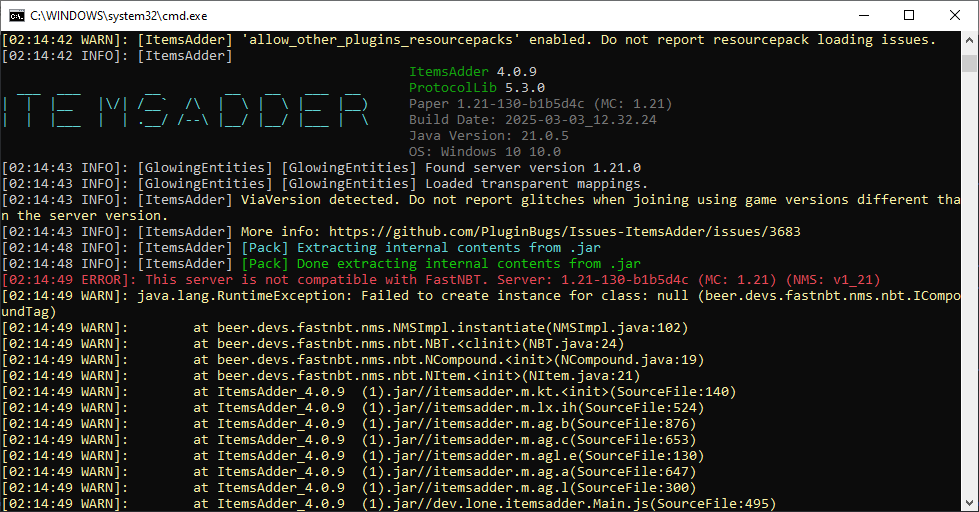Image resolution: width=979 pixels, height=512 pixels.
Task: Click the 'Build Date: 2025-03-03_12.32.24' line
Action: [x=533, y=120]
